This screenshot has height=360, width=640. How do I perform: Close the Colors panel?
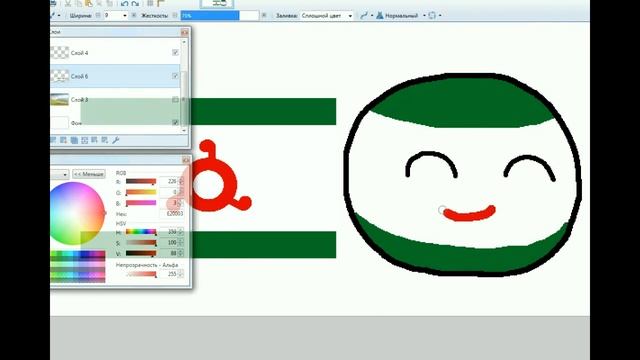(x=186, y=160)
